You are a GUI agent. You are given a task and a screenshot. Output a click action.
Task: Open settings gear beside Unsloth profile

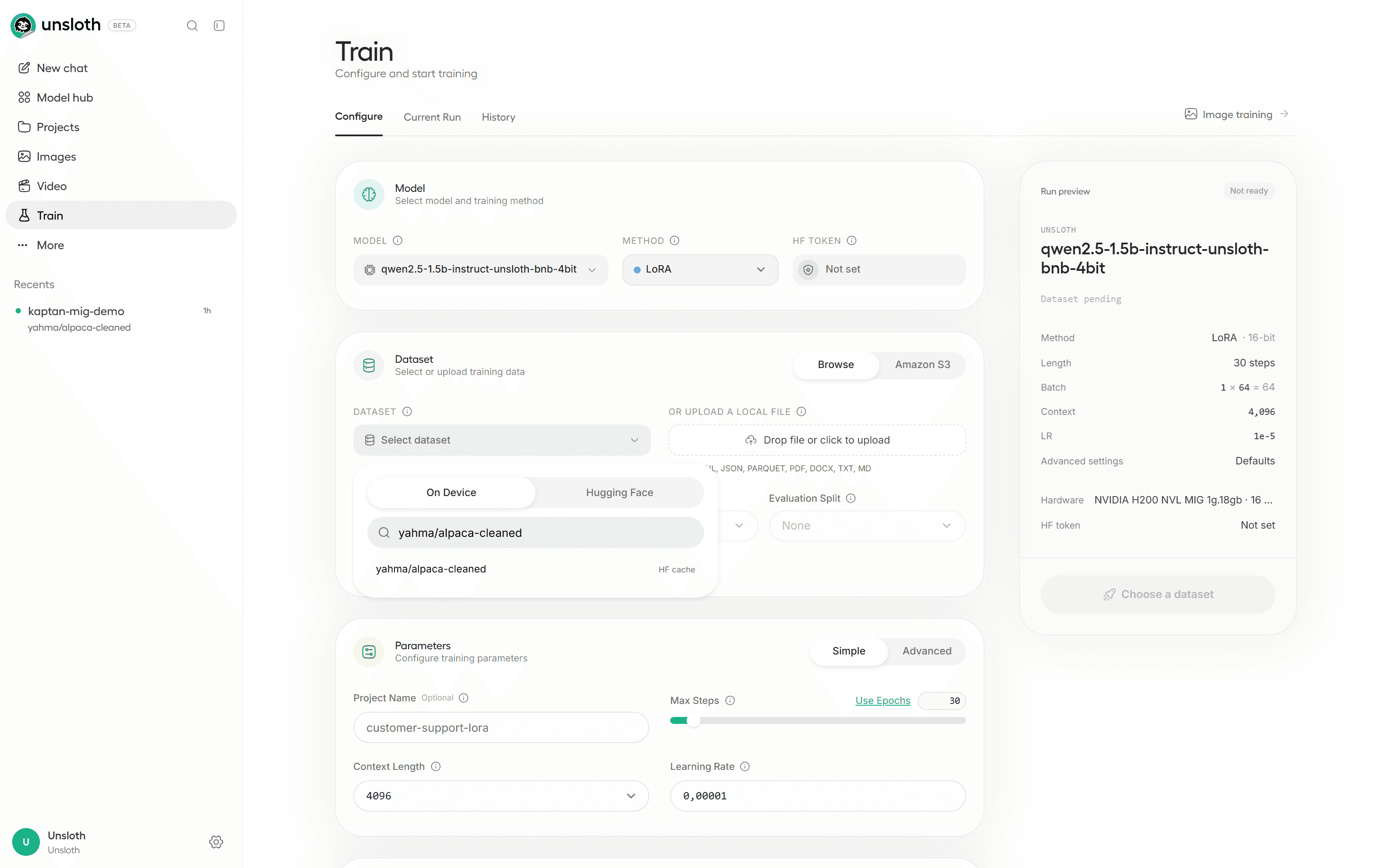[x=216, y=842]
